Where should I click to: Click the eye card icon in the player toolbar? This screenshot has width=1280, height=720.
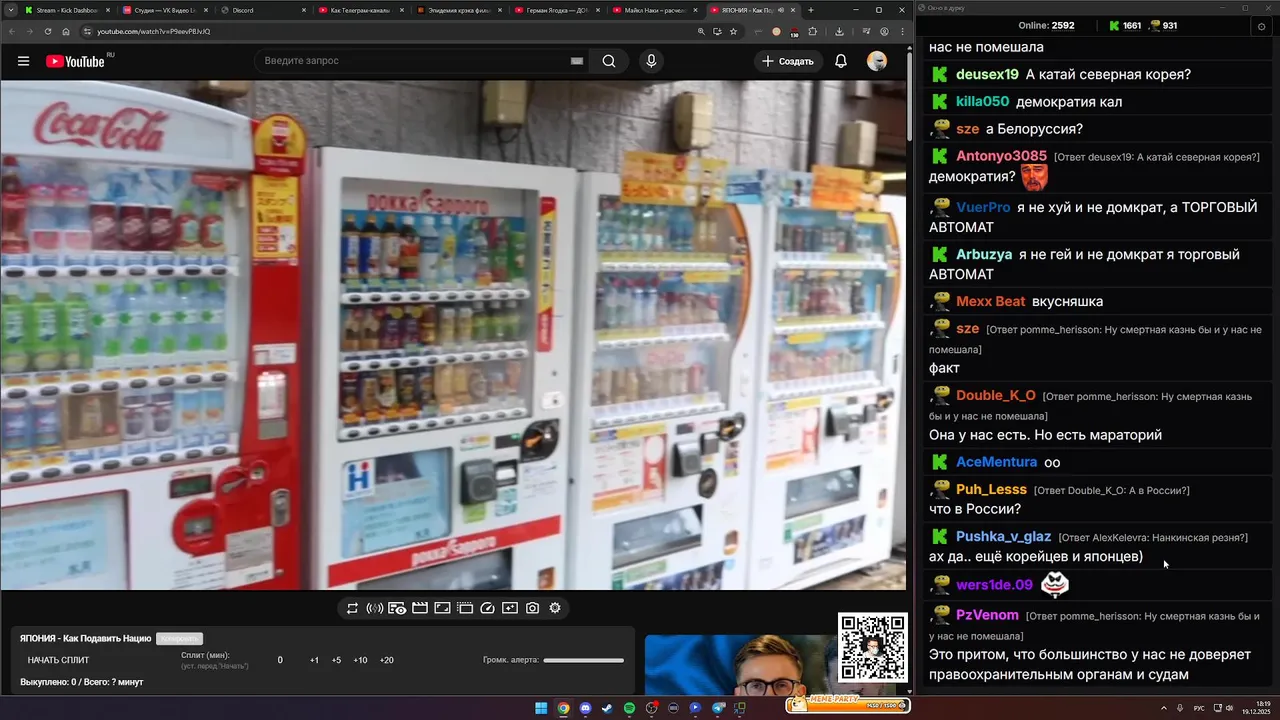coord(397,608)
